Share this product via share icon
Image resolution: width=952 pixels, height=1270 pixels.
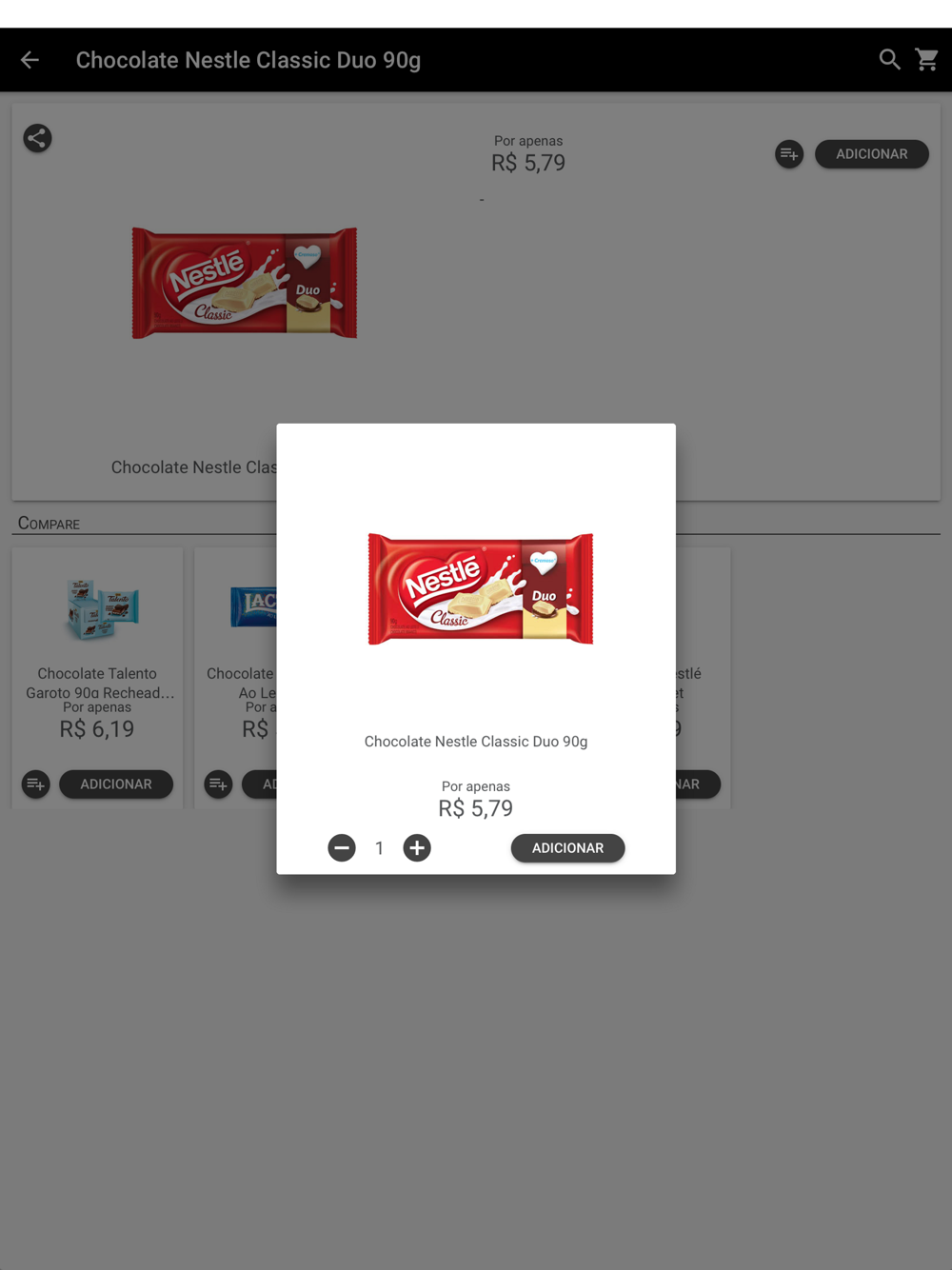(x=37, y=139)
